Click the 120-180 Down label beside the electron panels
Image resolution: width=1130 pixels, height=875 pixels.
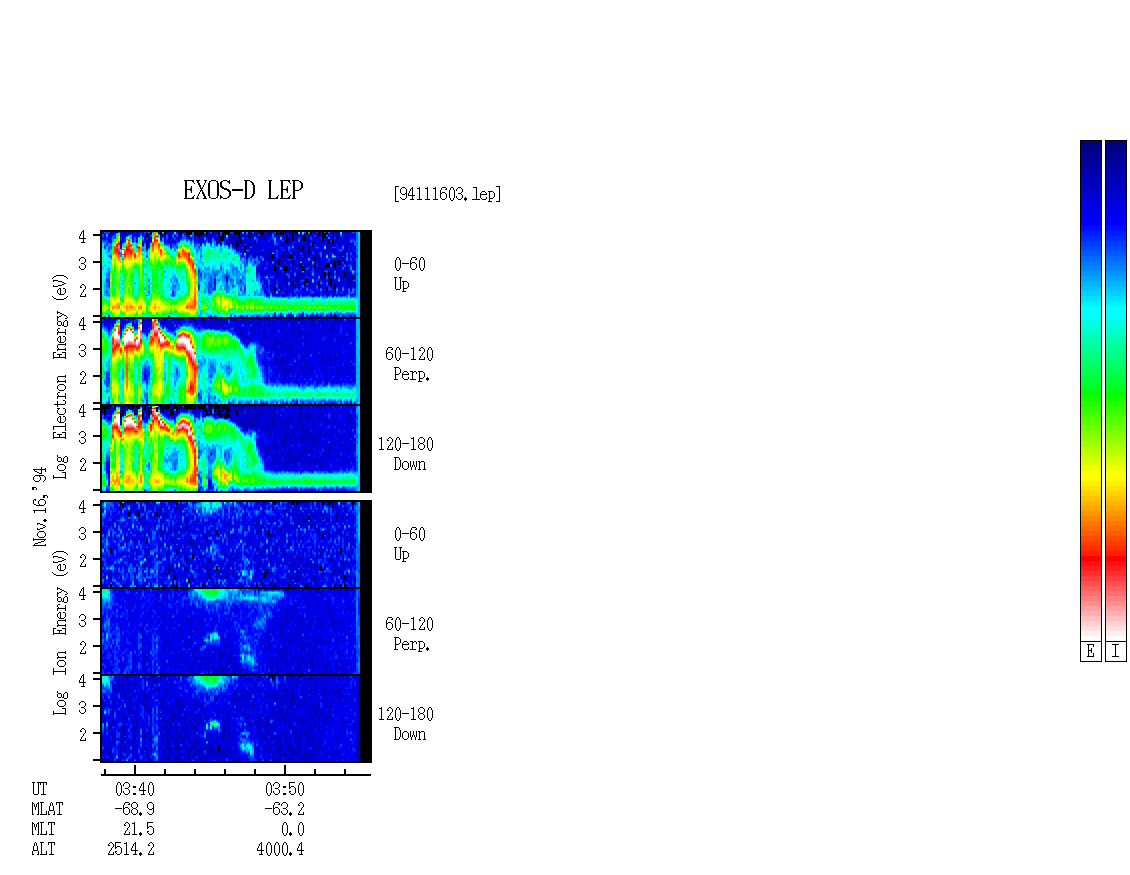tap(406, 454)
